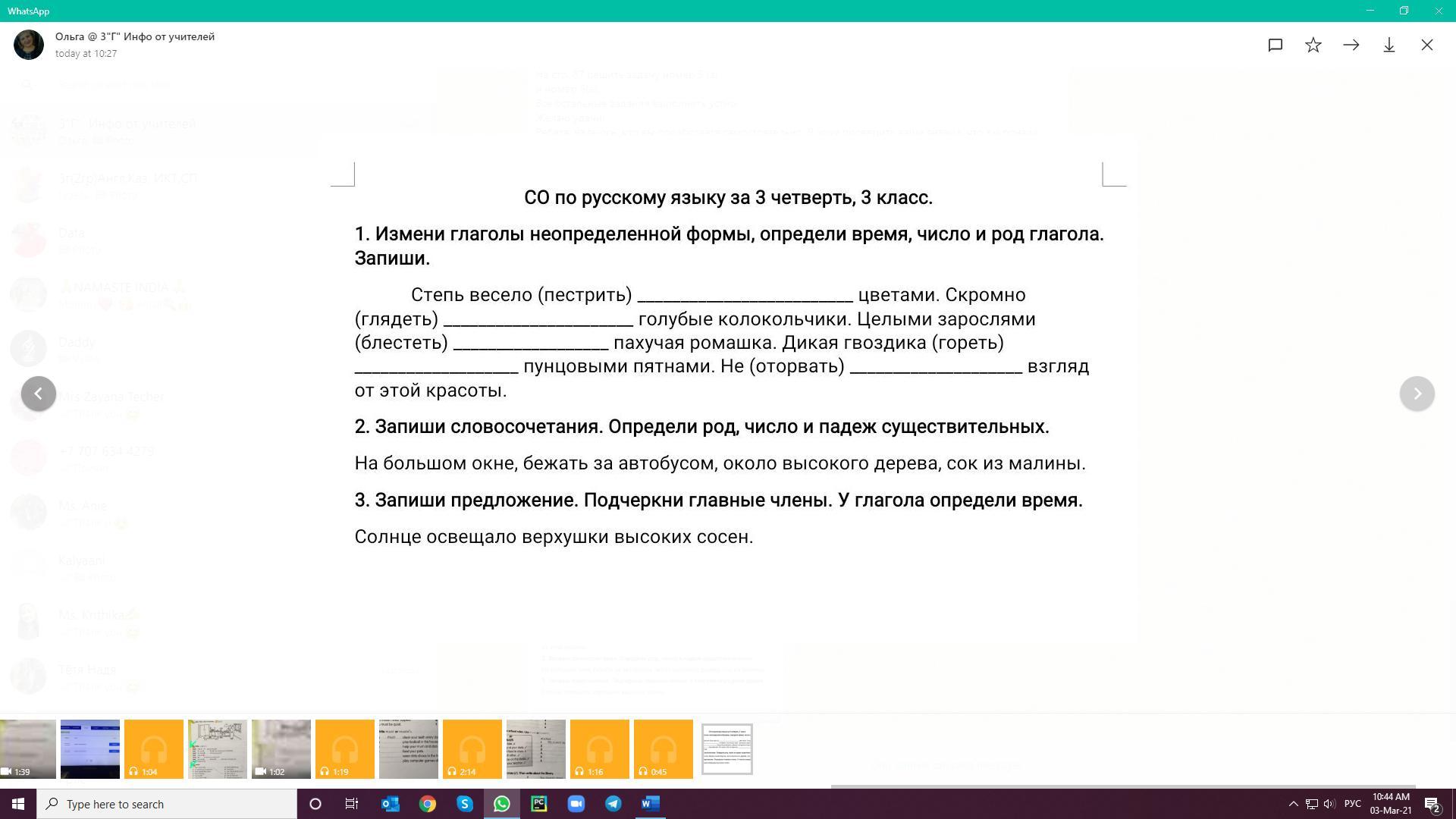Image resolution: width=1456 pixels, height=819 pixels.
Task: Go to the previous media item
Action: coord(39,394)
